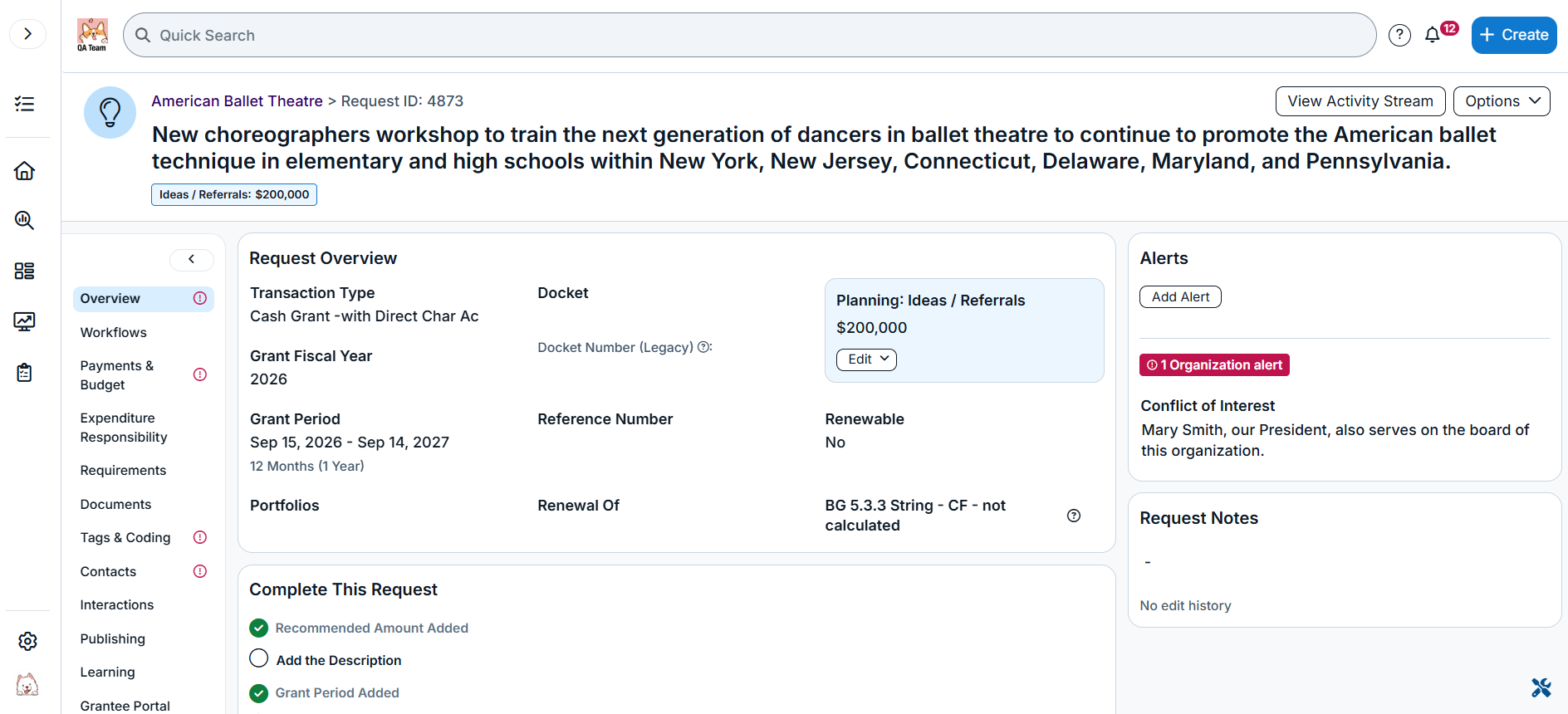Toggle Recommended Amount Added checkmark
This screenshot has width=1568, height=714.
(x=259, y=628)
